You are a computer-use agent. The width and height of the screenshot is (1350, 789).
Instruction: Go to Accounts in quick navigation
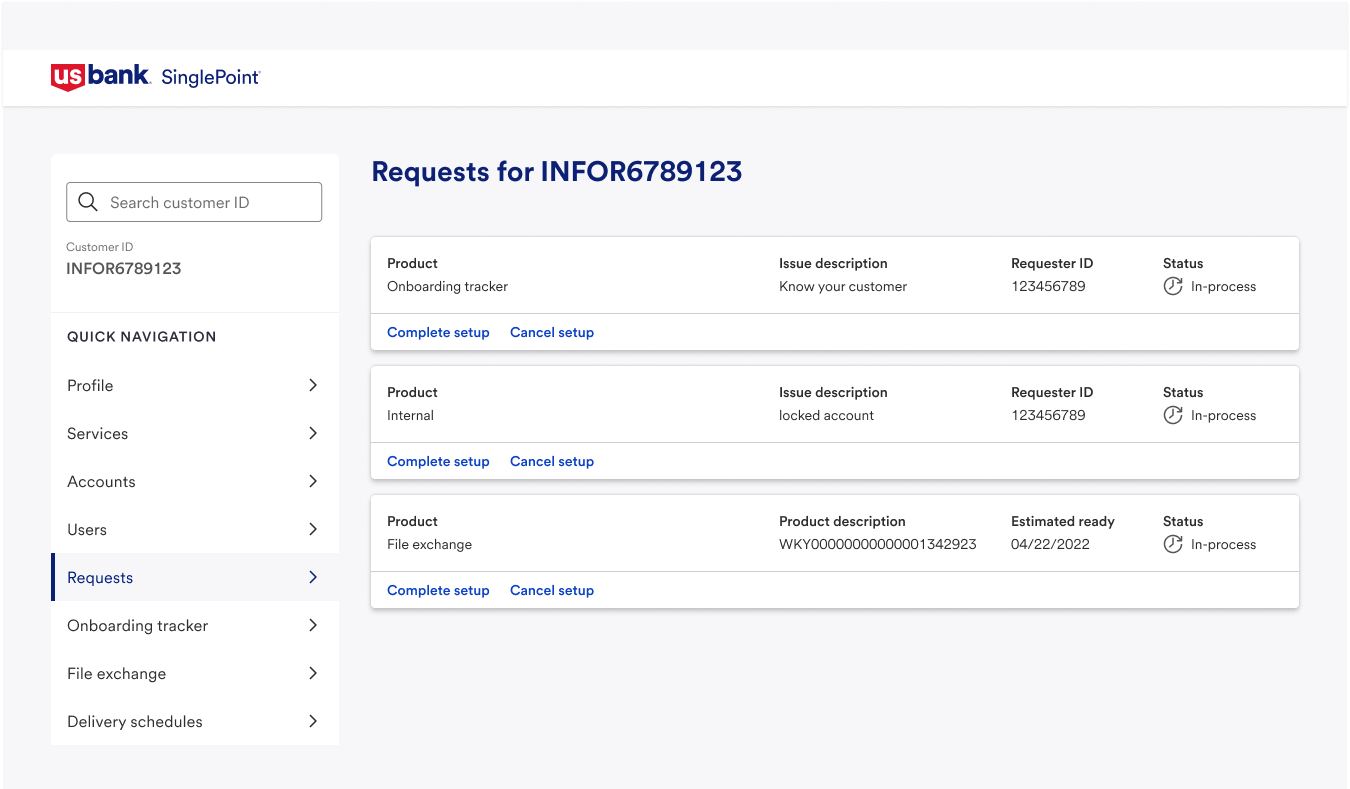195,481
